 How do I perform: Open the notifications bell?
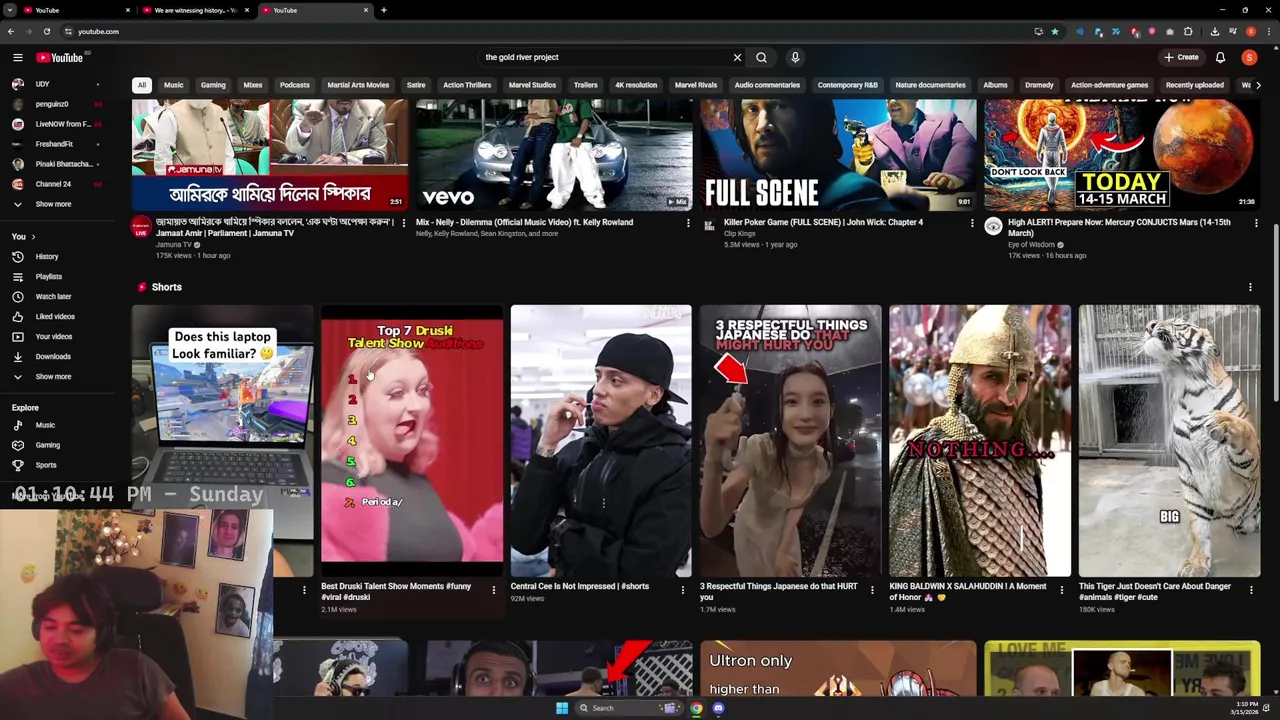(1220, 57)
